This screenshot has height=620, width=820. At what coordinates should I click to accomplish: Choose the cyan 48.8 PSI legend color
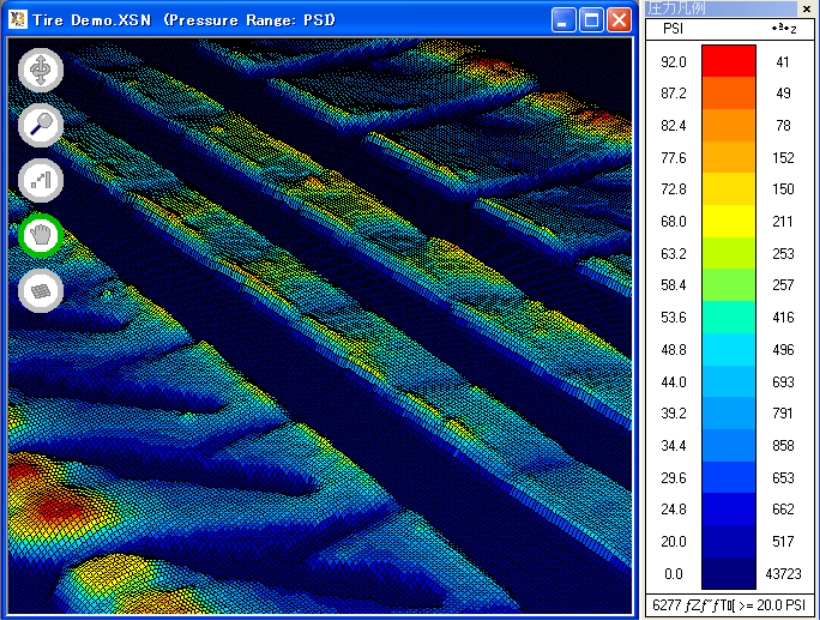coord(728,349)
